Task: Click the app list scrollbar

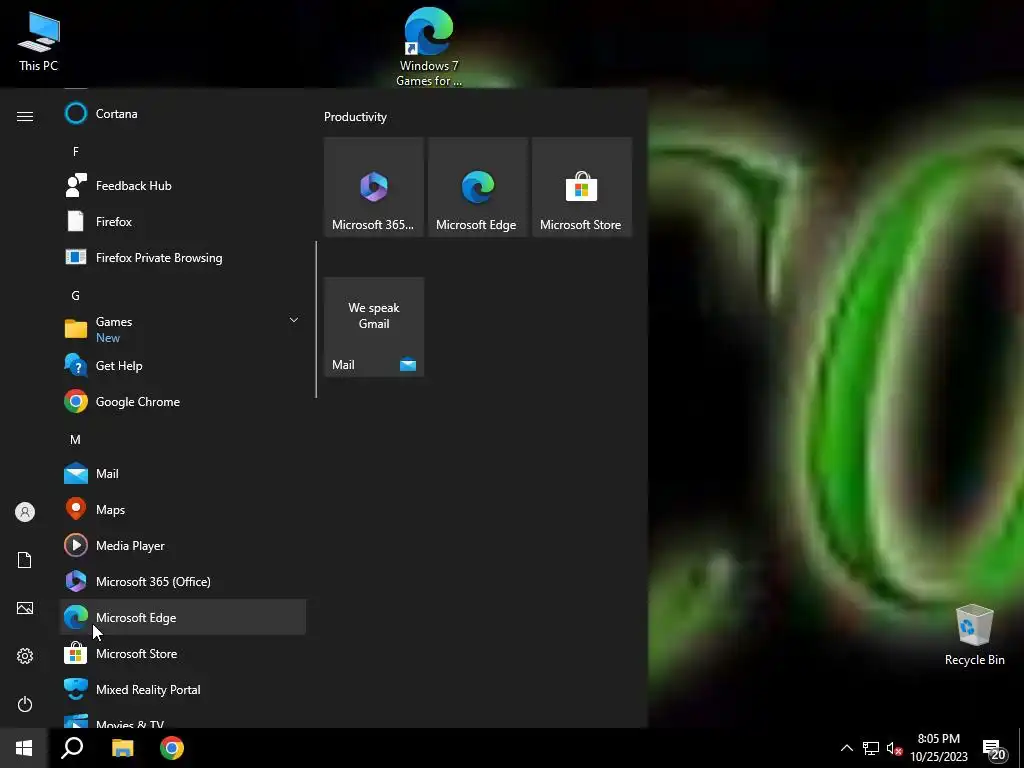Action: 316,319
